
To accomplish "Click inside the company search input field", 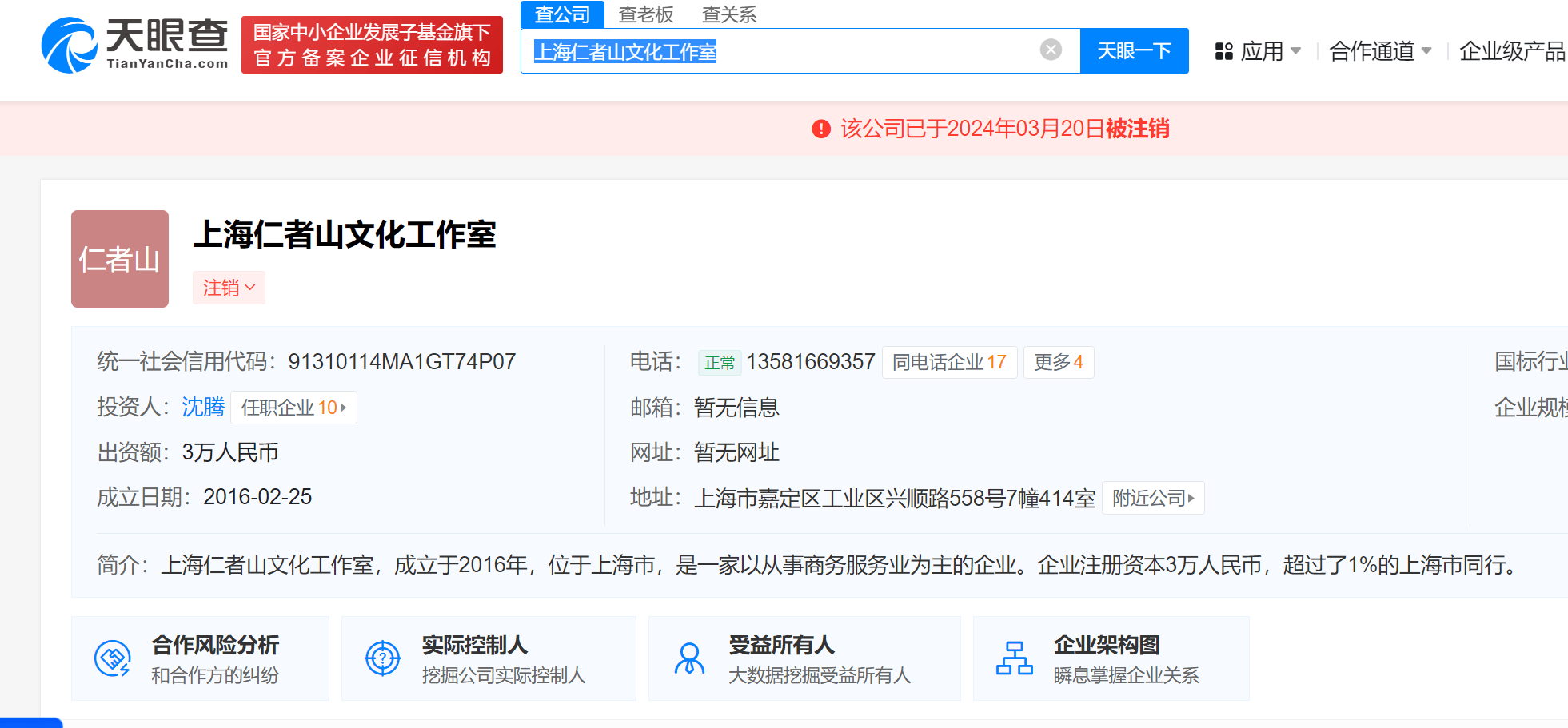I will [800, 50].
